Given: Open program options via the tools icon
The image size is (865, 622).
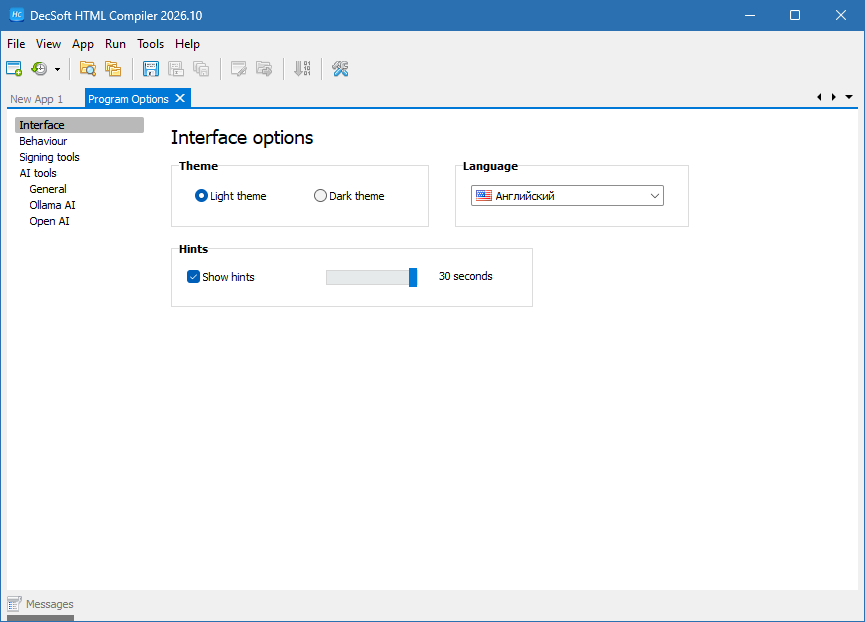Looking at the screenshot, I should pyautogui.click(x=340, y=68).
